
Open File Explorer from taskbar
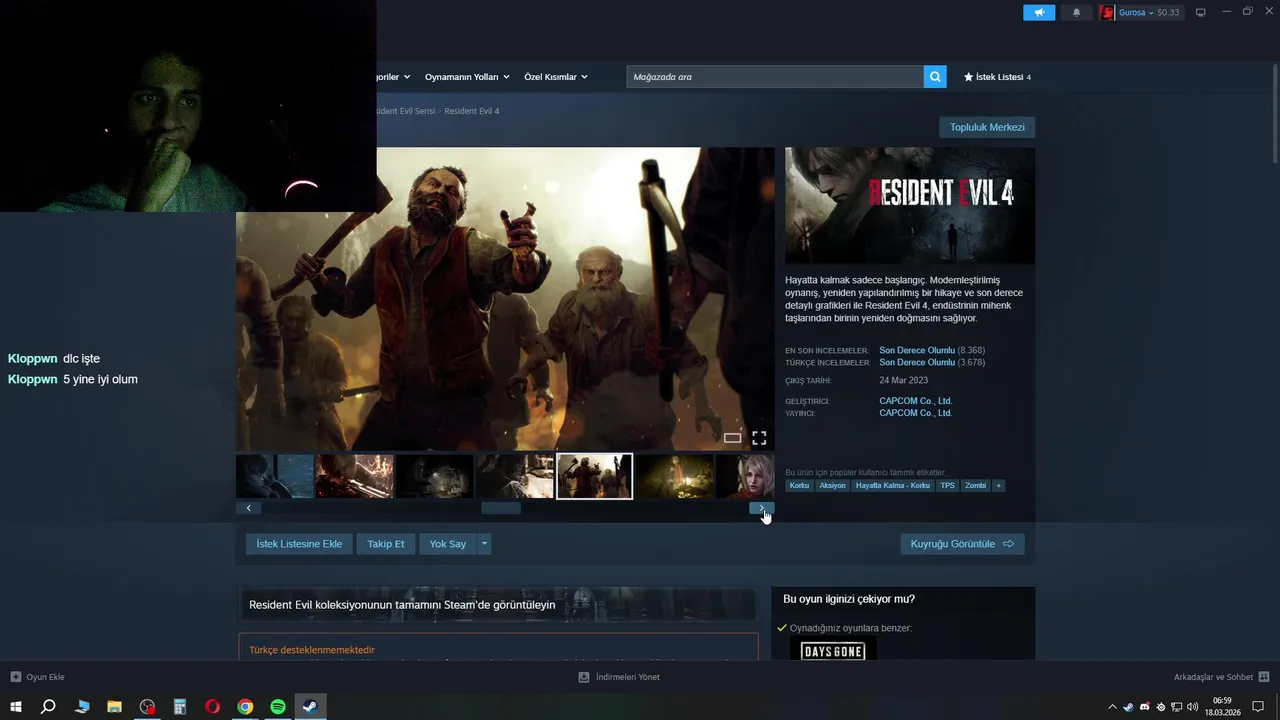[114, 707]
